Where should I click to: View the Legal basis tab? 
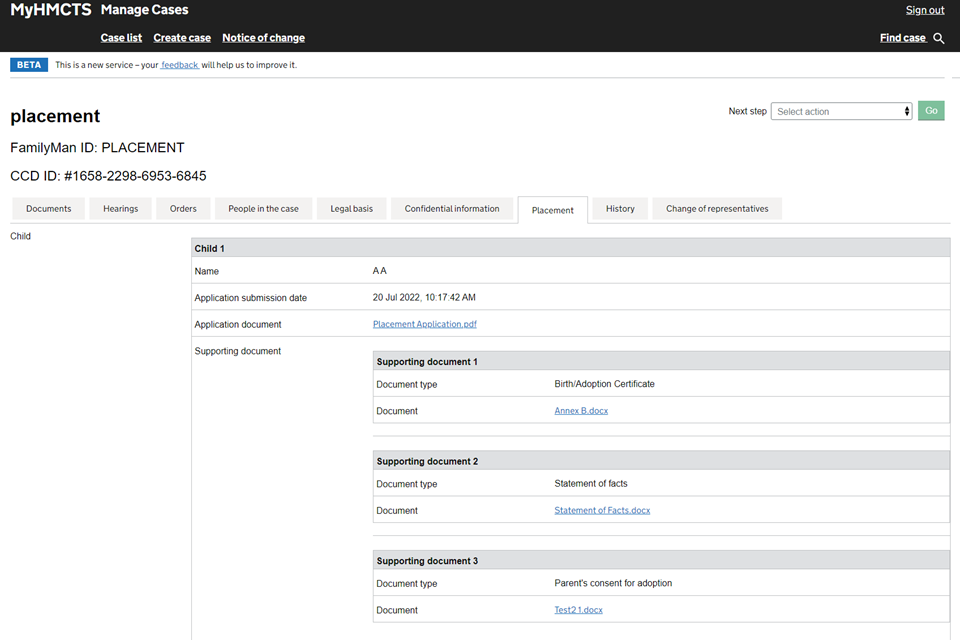tap(352, 209)
